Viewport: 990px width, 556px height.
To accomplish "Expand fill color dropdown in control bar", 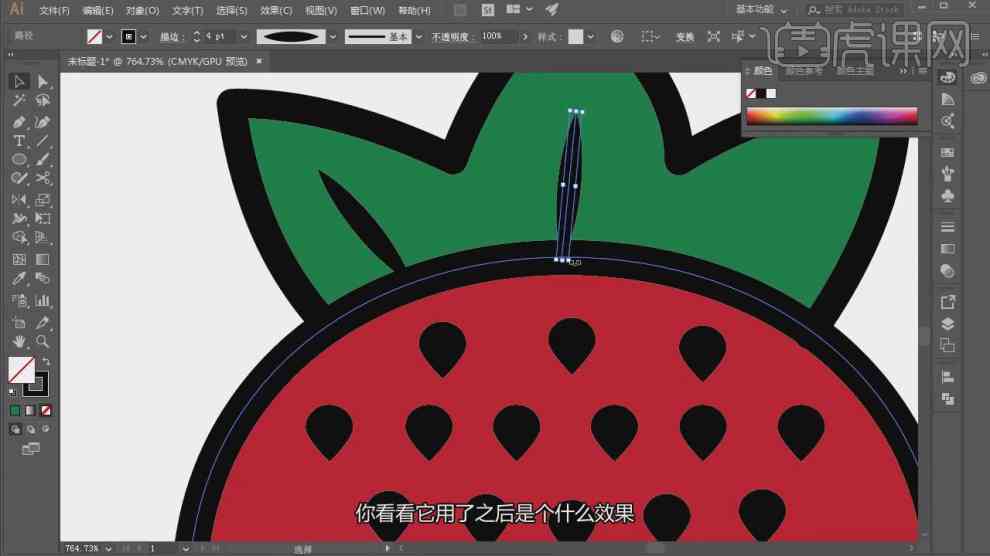I will click(x=109, y=37).
